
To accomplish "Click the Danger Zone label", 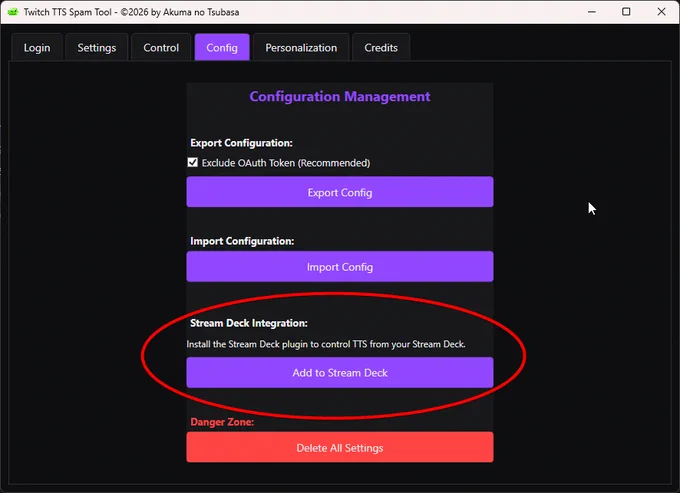I will click(222, 422).
